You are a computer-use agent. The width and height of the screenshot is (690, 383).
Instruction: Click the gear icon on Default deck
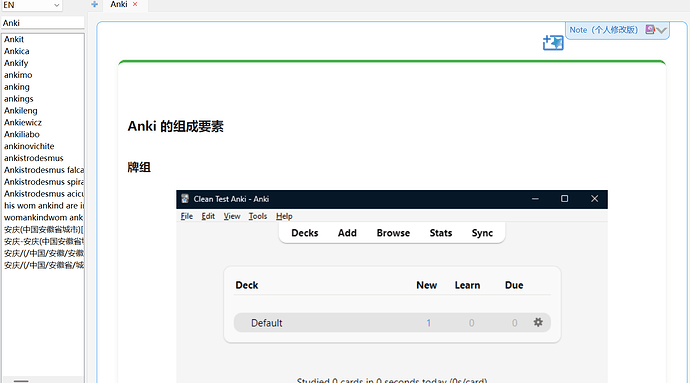point(538,322)
